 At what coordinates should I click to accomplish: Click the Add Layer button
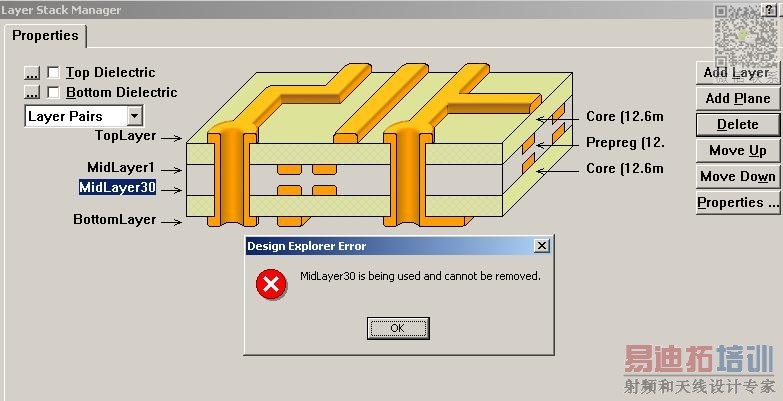(x=737, y=72)
